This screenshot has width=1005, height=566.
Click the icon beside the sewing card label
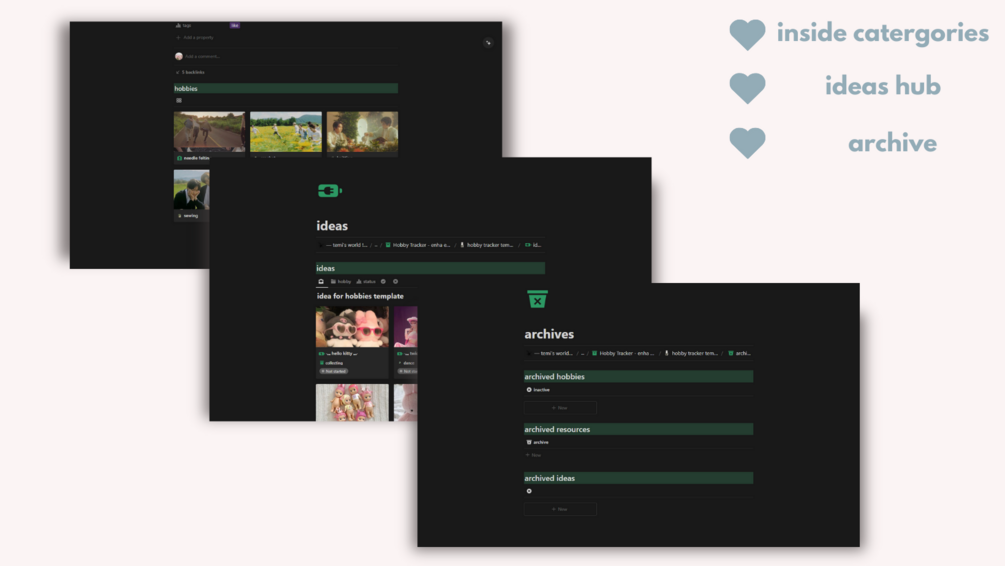coord(179,216)
